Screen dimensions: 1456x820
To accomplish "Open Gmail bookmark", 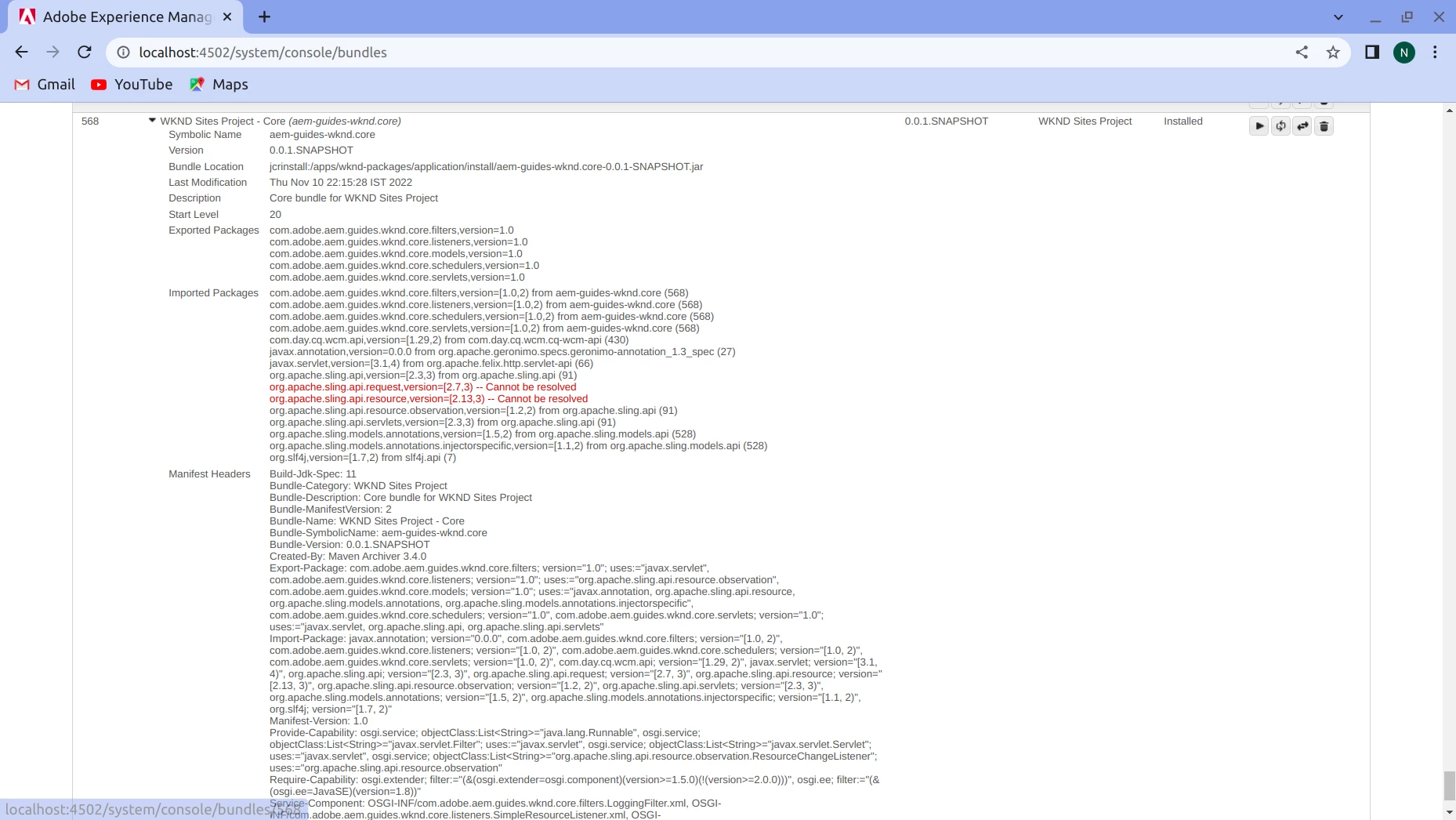I will point(45,85).
